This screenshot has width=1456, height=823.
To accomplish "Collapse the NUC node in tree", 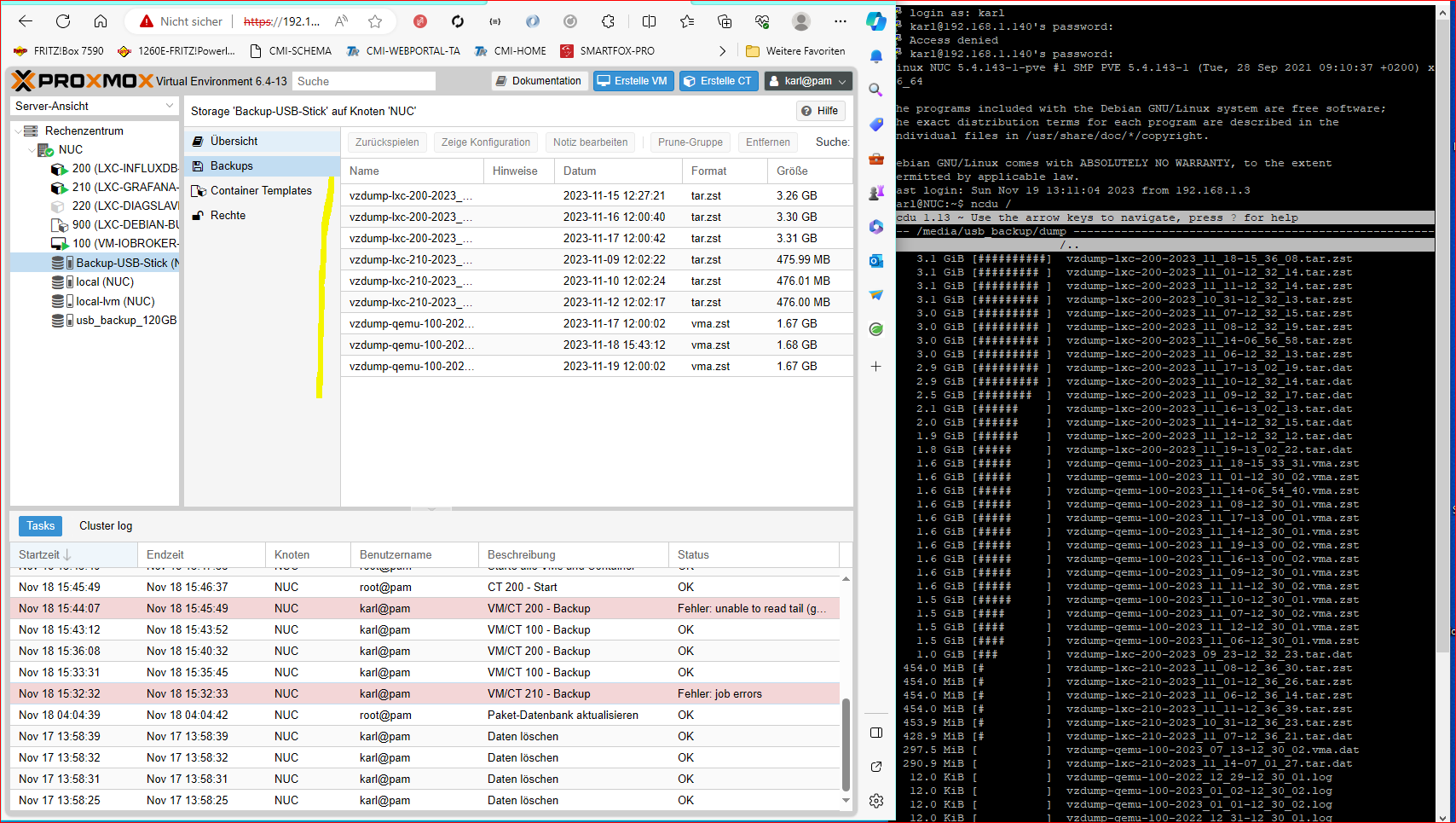I will (32, 150).
